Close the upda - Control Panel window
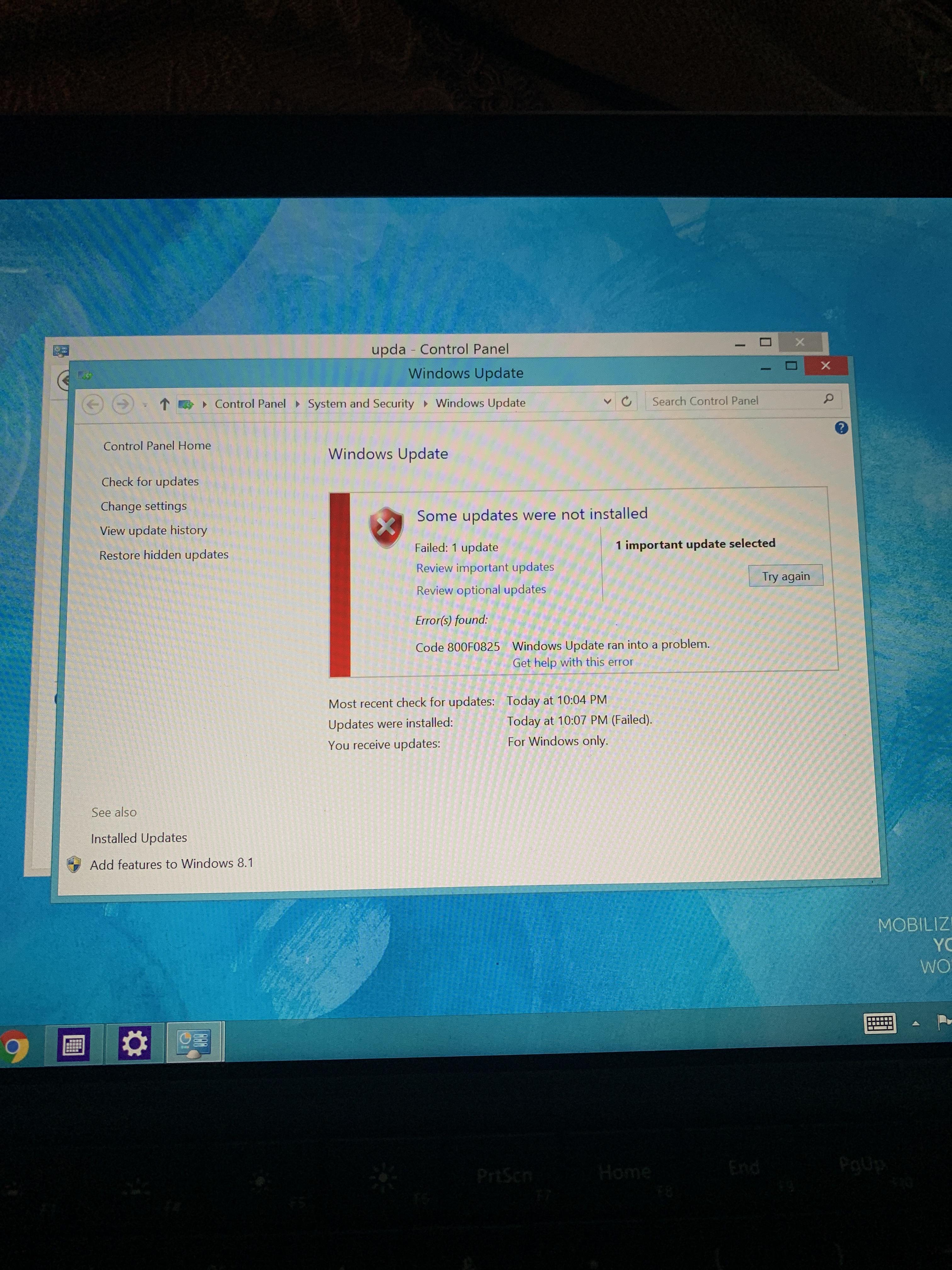 tap(800, 342)
